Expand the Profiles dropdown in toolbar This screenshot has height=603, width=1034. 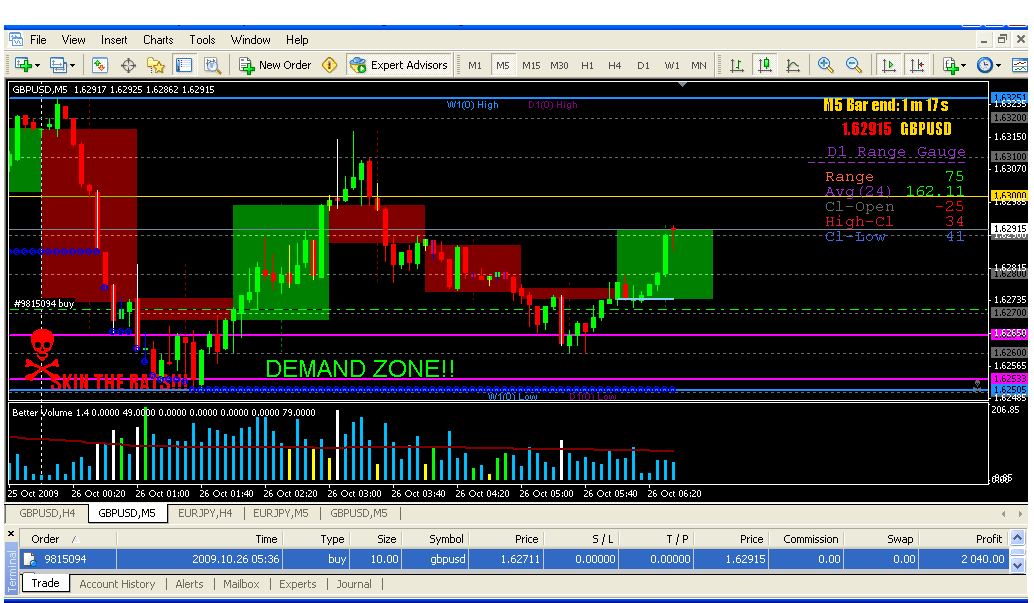(x=73, y=65)
